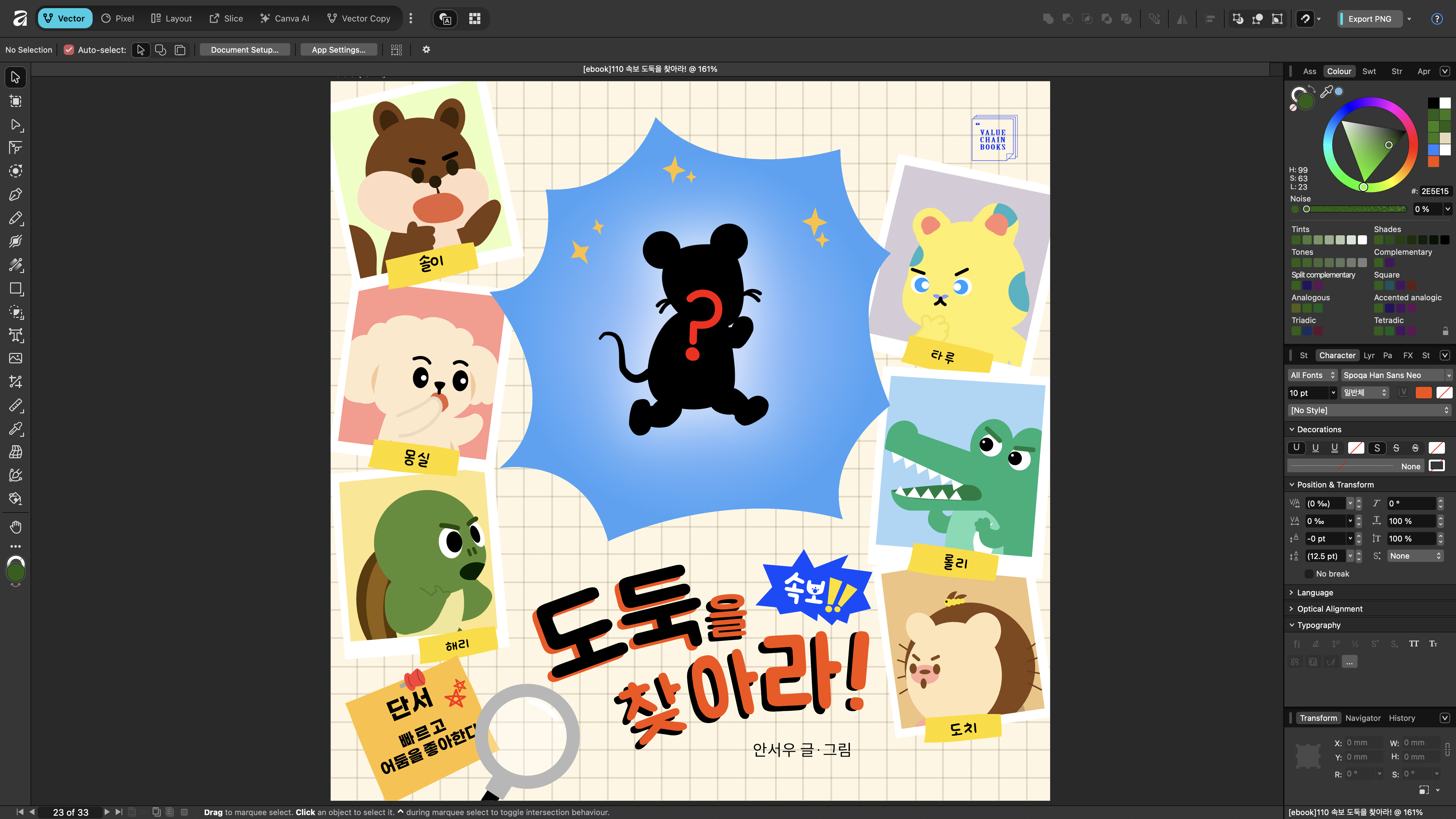Expand the Optical Alignment section
1456x819 pixels.
pos(1292,609)
